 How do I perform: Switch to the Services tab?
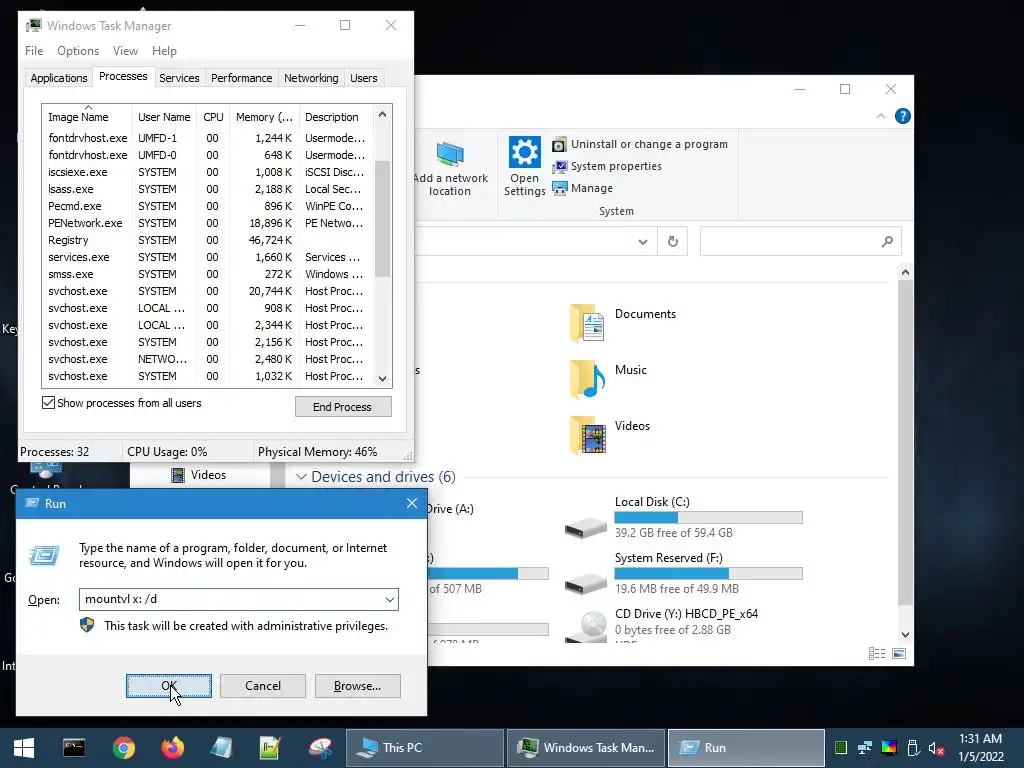point(179,78)
